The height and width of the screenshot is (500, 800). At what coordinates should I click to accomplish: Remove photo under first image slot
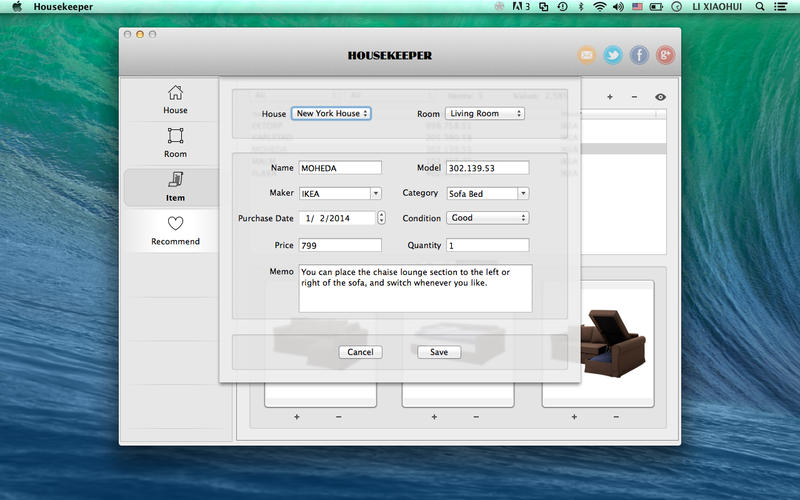339,417
